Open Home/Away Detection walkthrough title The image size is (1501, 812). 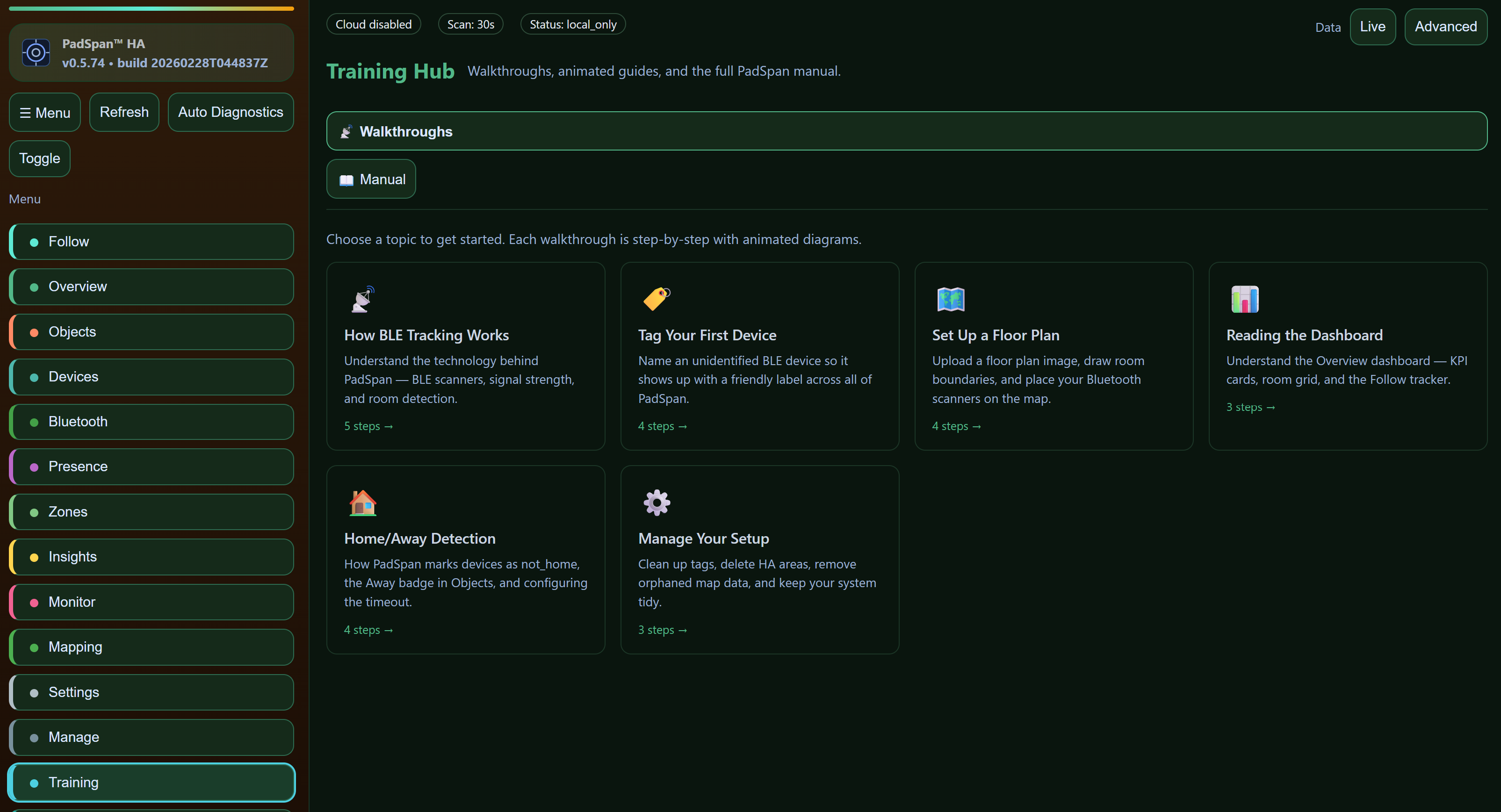[419, 539]
